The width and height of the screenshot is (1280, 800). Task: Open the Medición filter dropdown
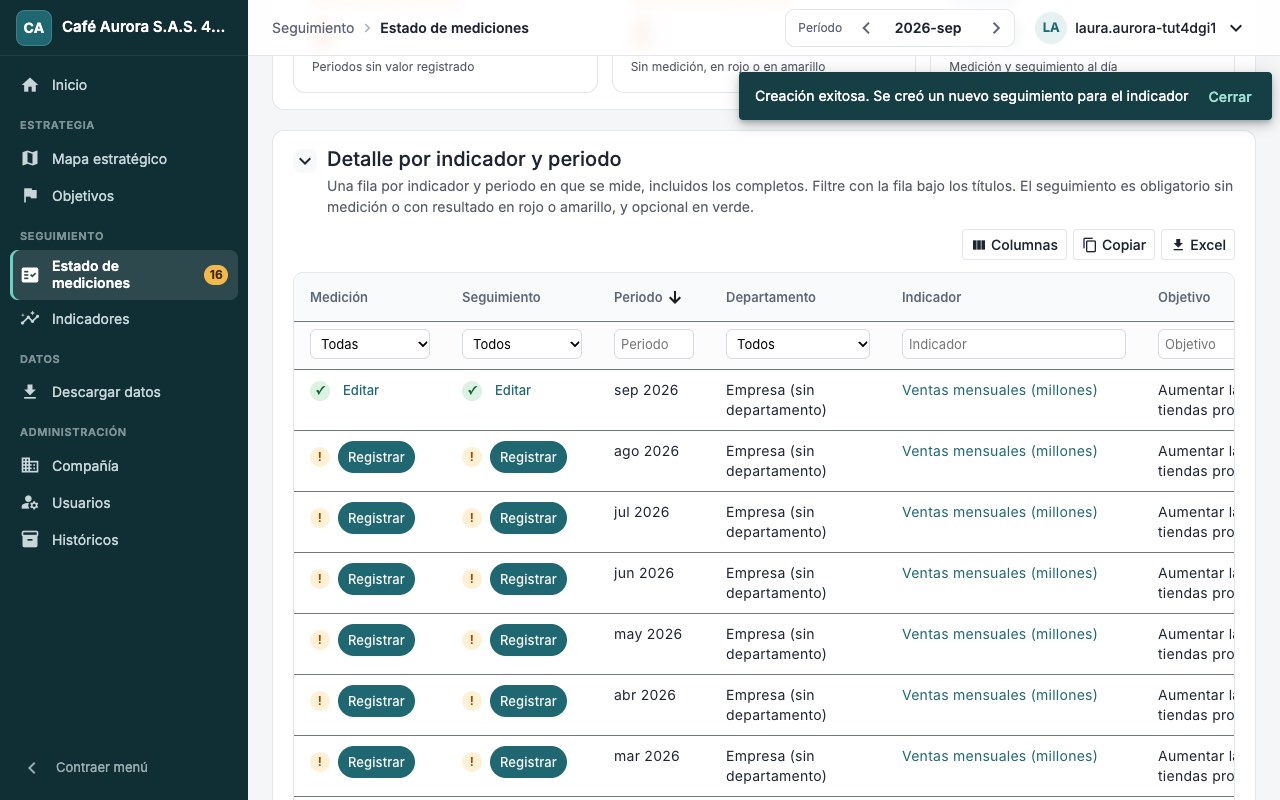tap(370, 344)
